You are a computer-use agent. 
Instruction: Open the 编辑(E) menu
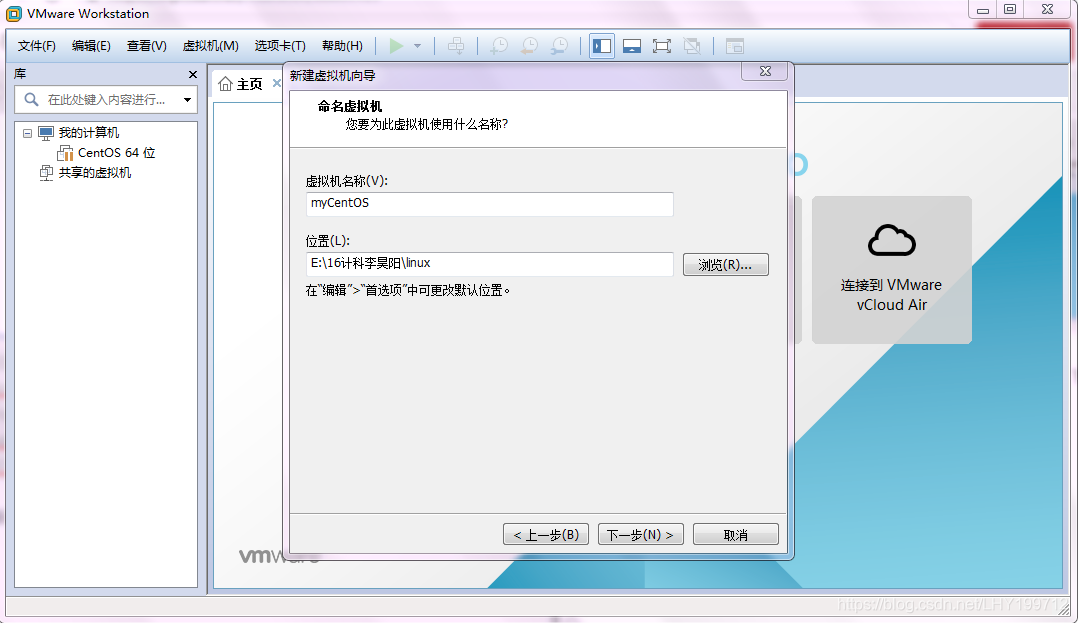click(91, 45)
